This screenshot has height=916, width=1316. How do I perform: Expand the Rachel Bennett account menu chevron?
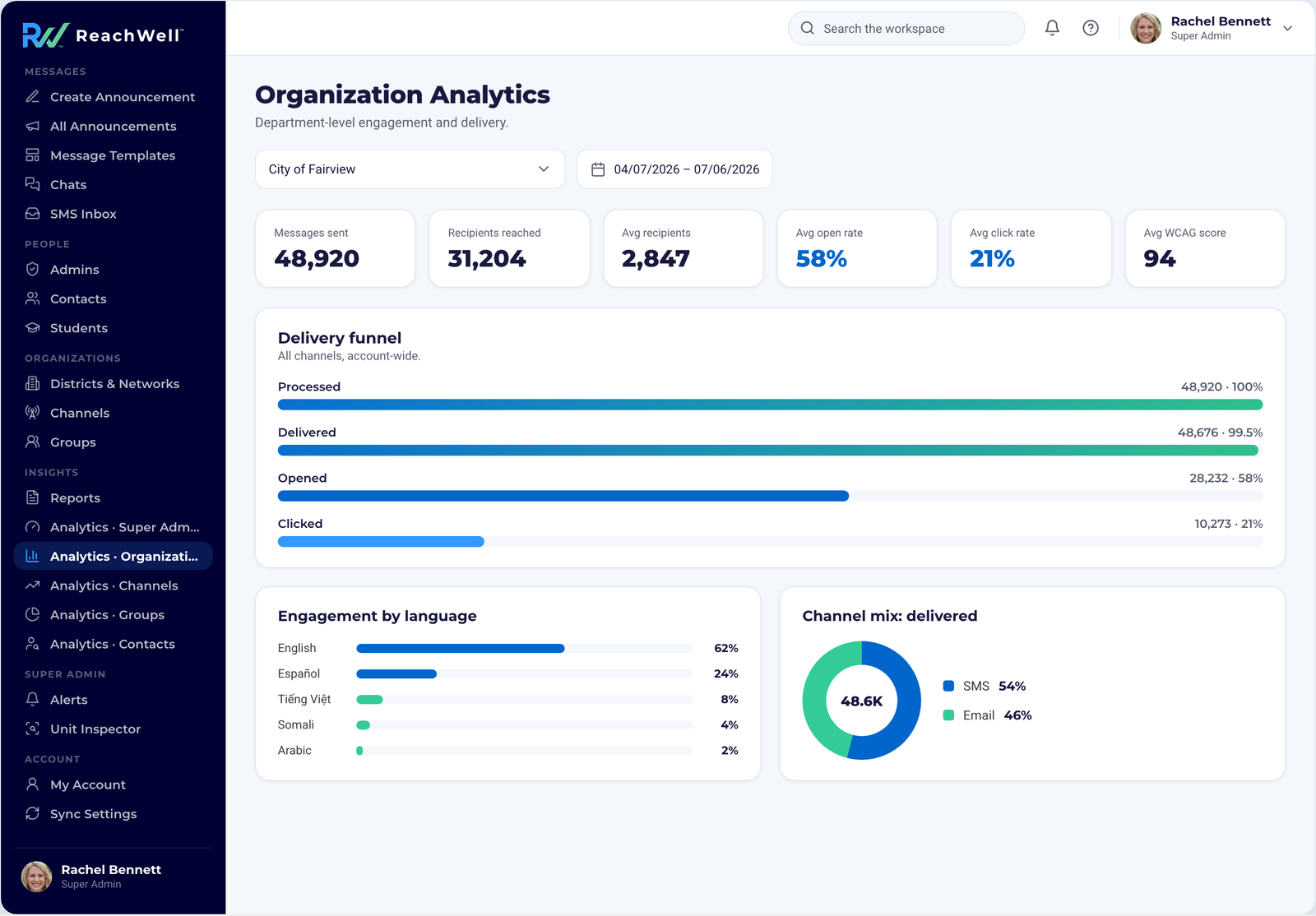(1288, 28)
